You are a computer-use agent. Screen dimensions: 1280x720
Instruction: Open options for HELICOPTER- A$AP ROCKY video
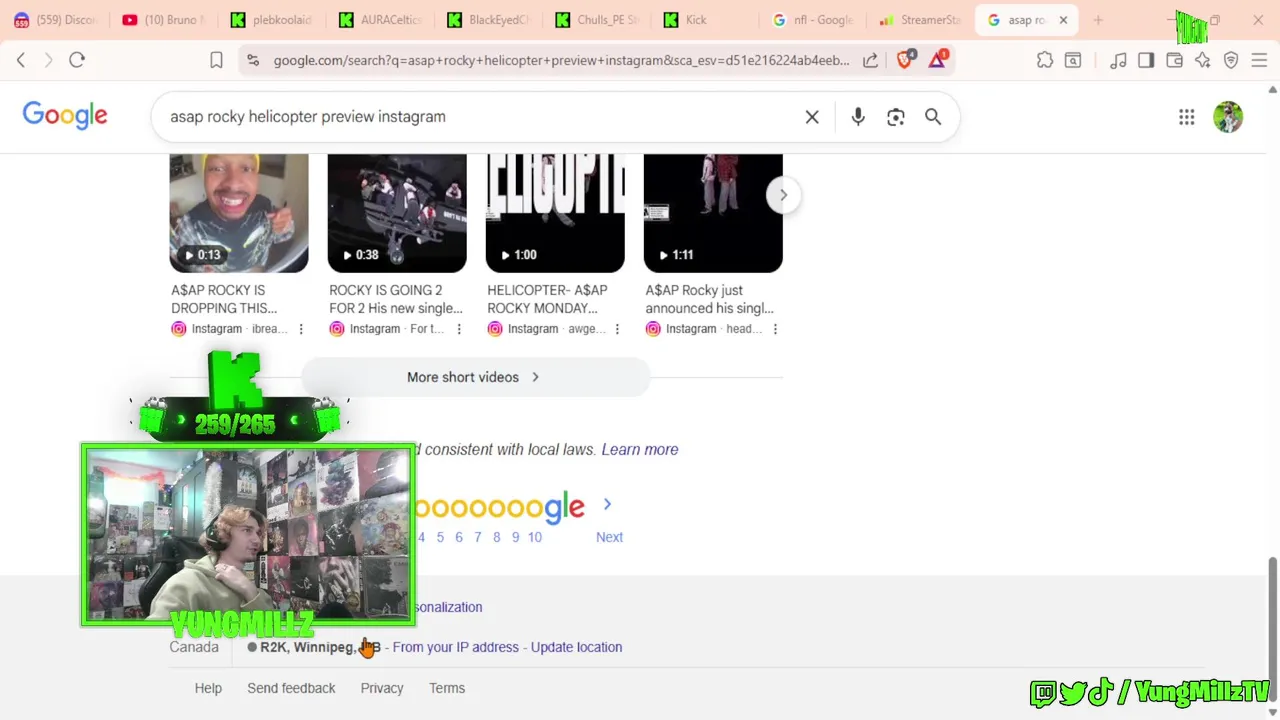pos(617,329)
